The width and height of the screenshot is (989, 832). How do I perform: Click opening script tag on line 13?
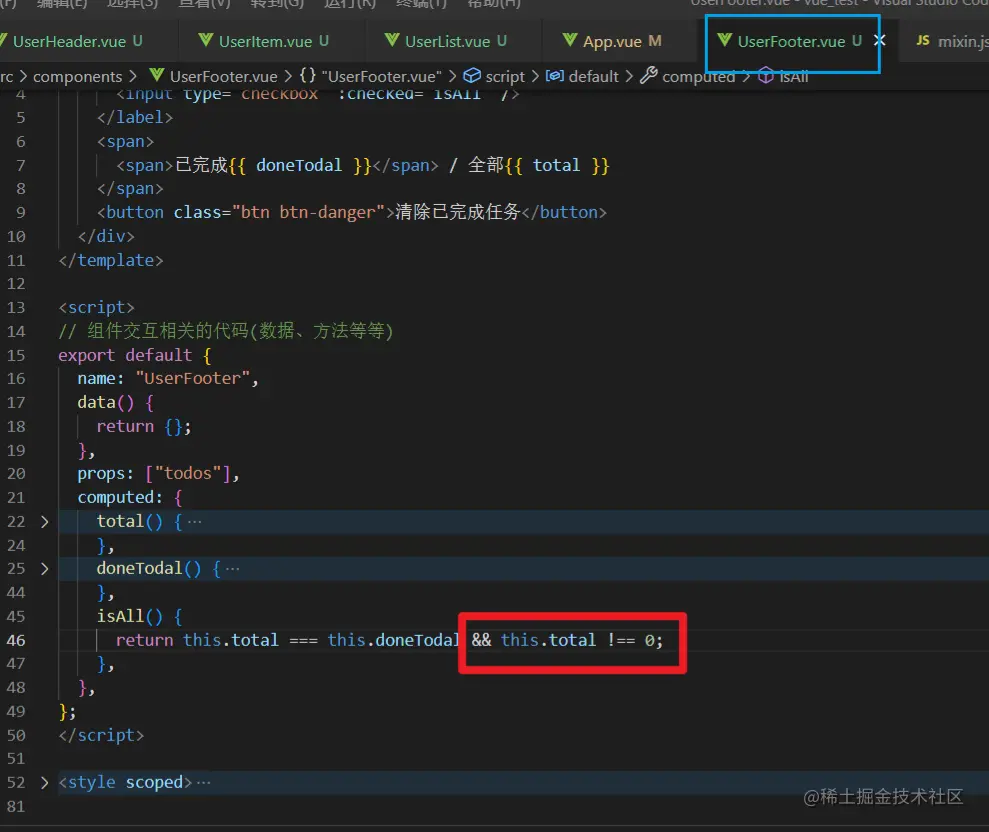pos(97,307)
